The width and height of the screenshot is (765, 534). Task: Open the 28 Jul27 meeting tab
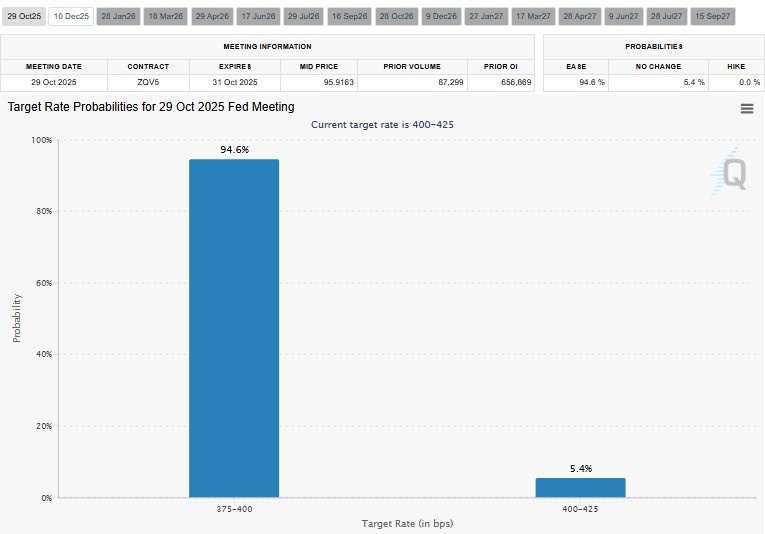coord(668,16)
